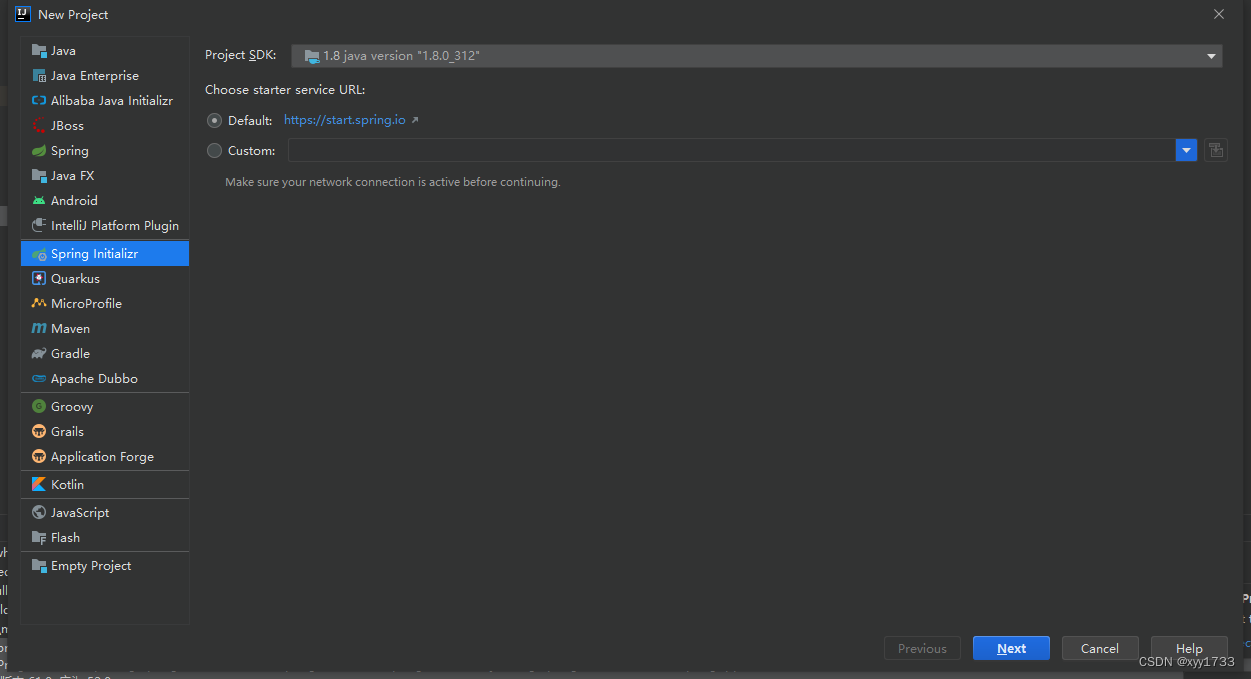Image resolution: width=1251 pixels, height=679 pixels.
Task: Click the icon right of Custom URL field
Action: (x=1216, y=150)
